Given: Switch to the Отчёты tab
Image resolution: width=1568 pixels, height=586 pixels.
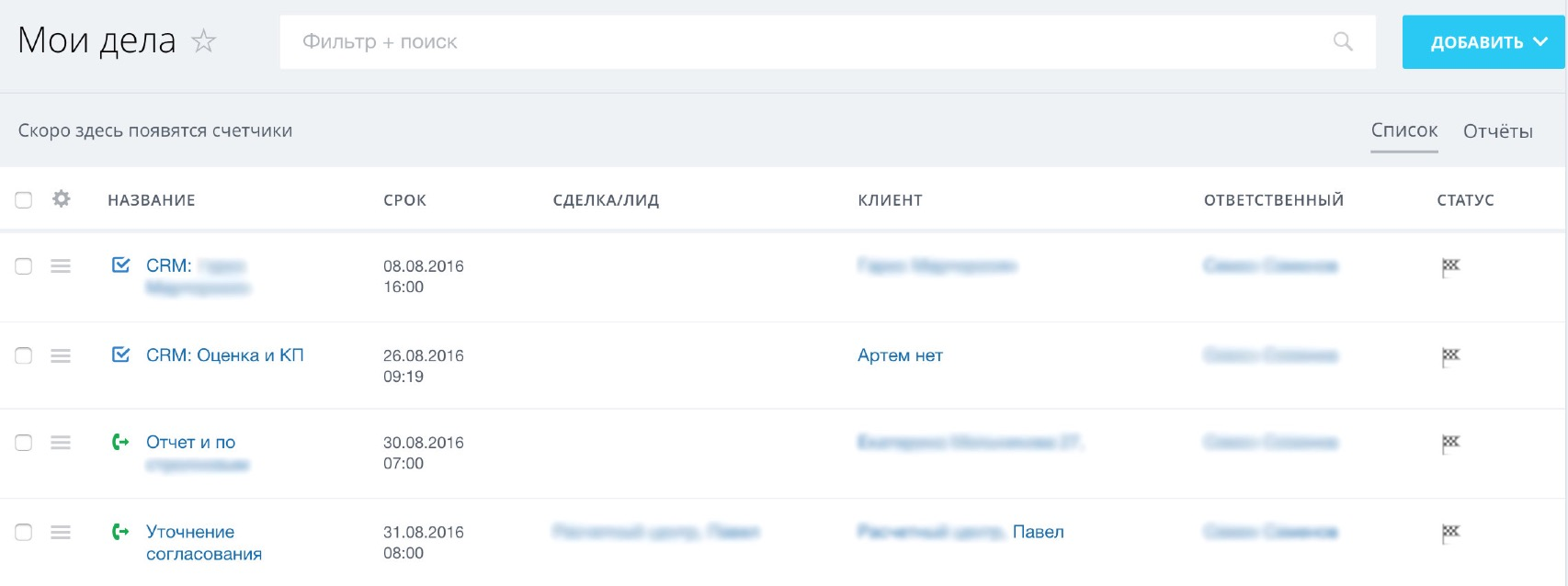Looking at the screenshot, I should click(1498, 131).
